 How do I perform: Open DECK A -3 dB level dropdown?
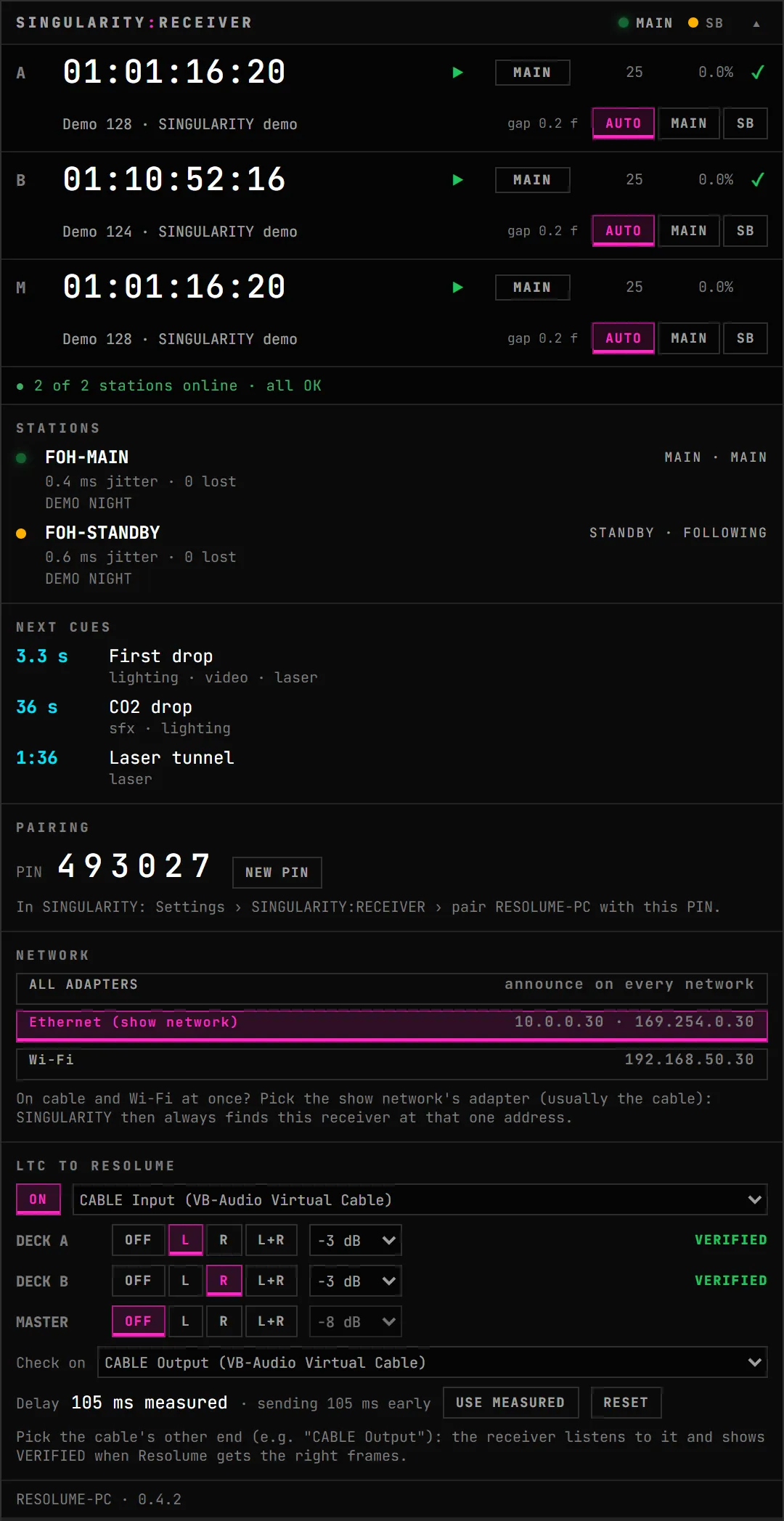click(356, 1240)
